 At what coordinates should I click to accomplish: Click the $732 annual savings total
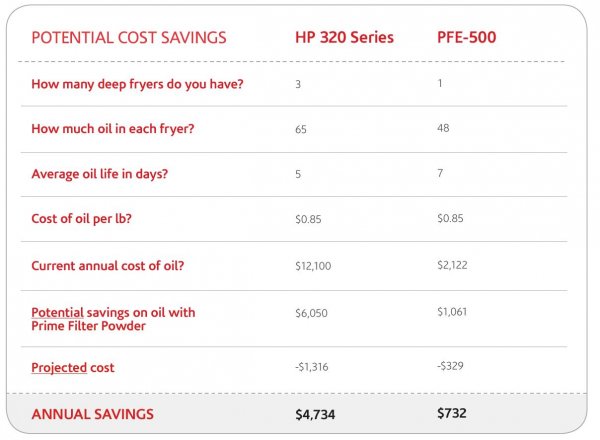453,411
